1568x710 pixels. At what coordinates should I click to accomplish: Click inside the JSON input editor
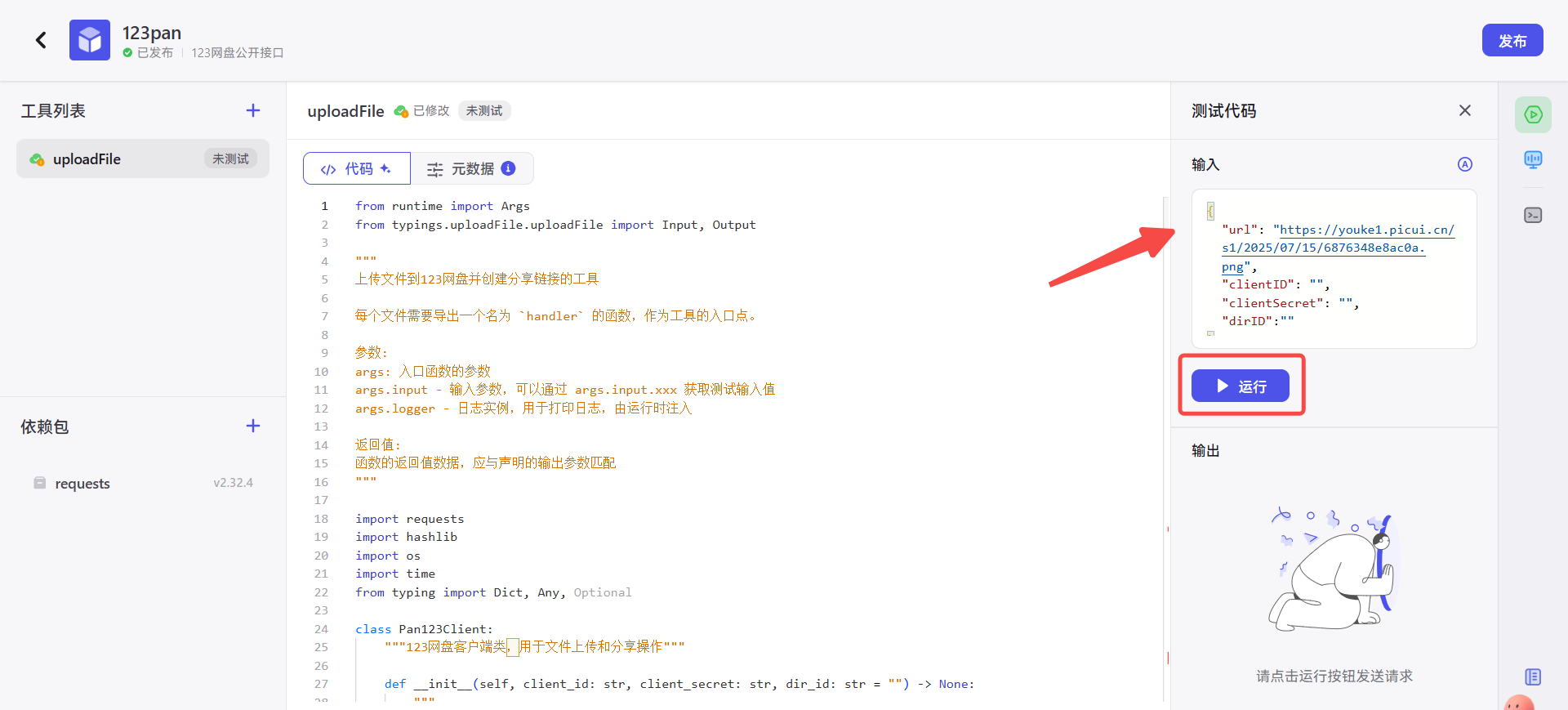coord(1334,269)
